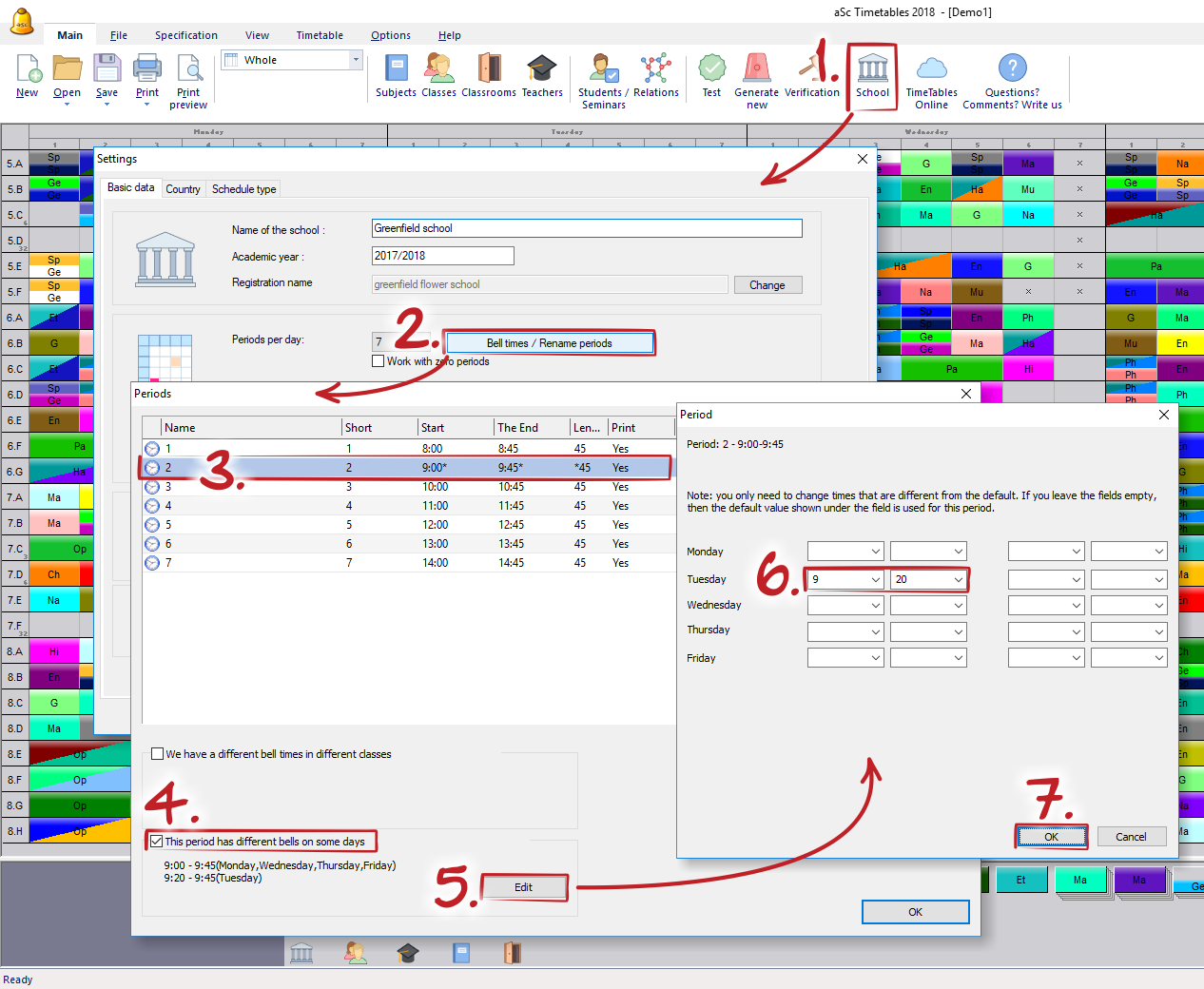Open the Timetable menu

coord(319,35)
